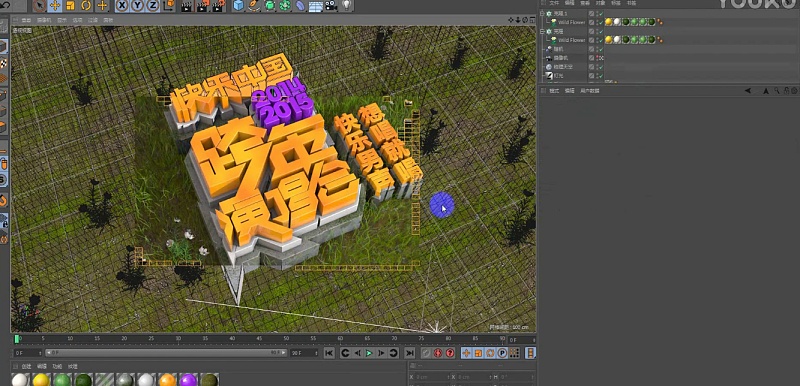Play the animation forward
The width and height of the screenshot is (800, 386).
pyautogui.click(x=369, y=353)
